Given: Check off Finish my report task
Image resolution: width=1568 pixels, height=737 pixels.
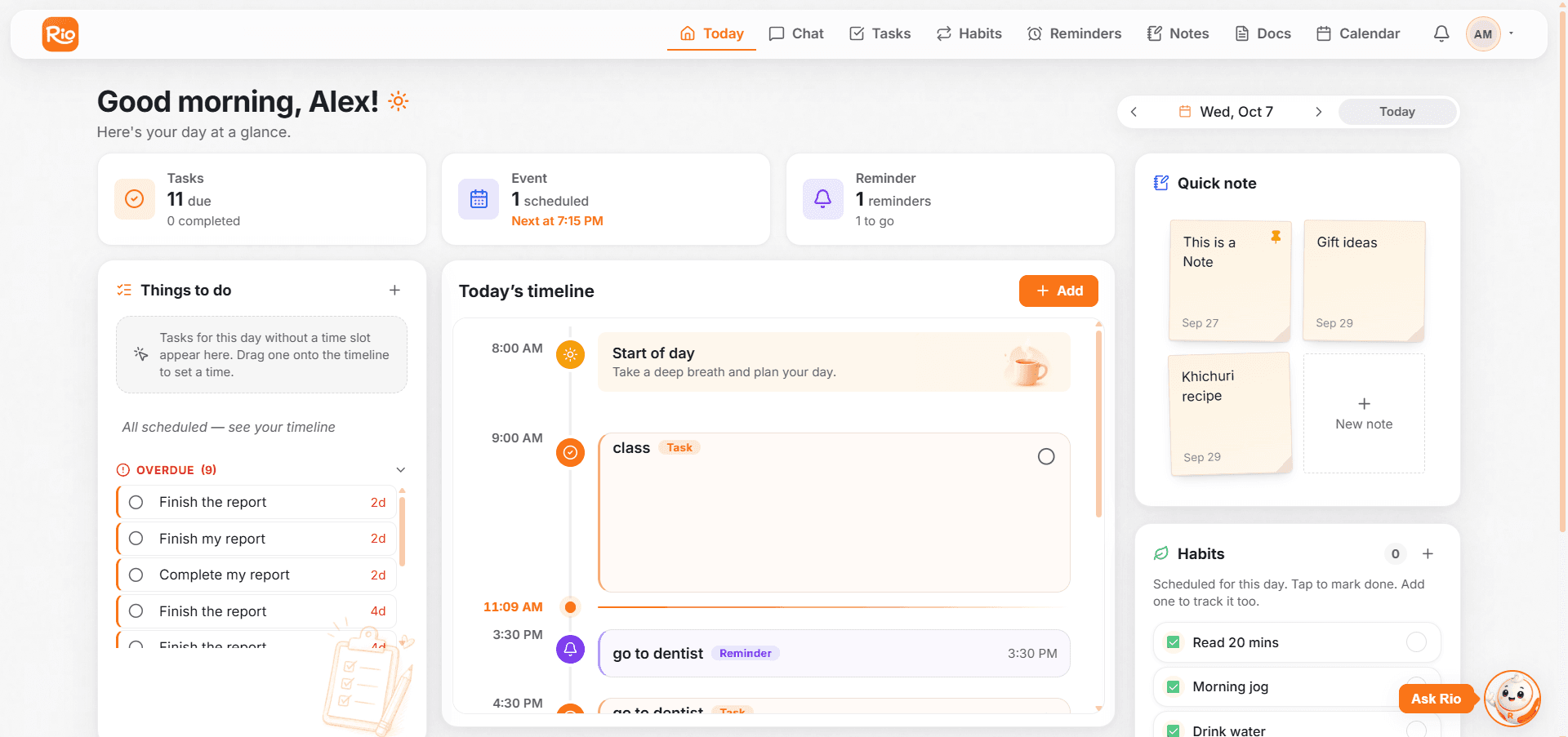Looking at the screenshot, I should point(136,539).
